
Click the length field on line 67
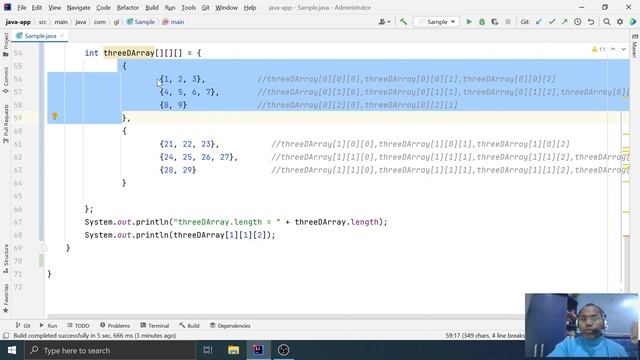364,222
